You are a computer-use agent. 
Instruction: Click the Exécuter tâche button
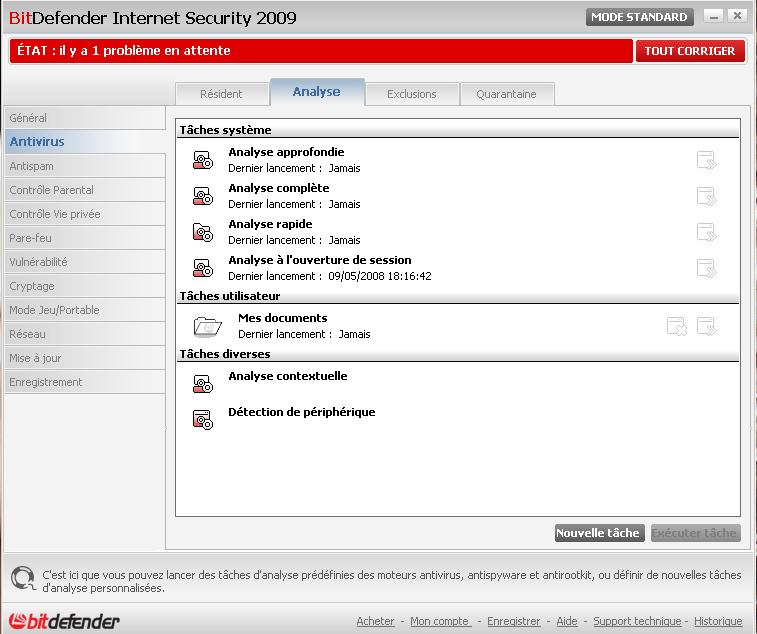point(695,533)
